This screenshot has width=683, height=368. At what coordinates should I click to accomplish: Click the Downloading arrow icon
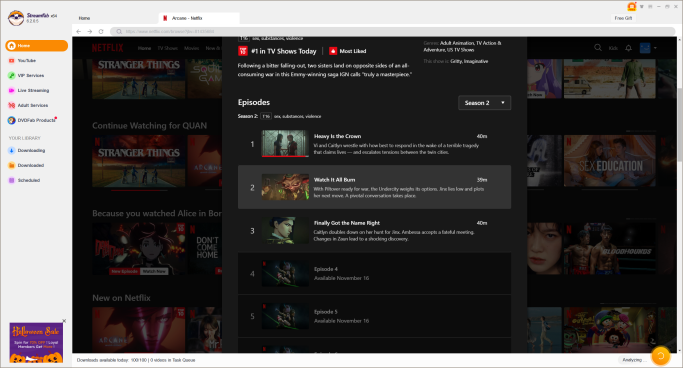point(12,150)
